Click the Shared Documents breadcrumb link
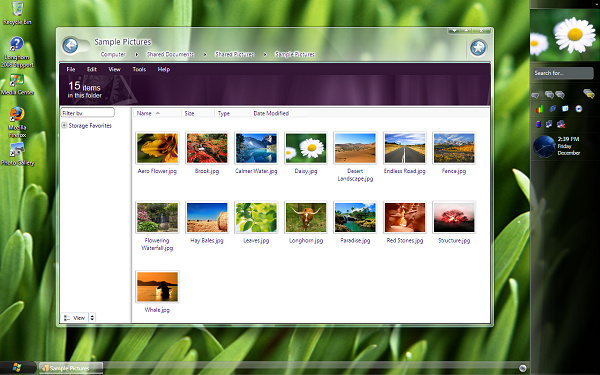Viewport: 600px width, 375px height. click(170, 54)
